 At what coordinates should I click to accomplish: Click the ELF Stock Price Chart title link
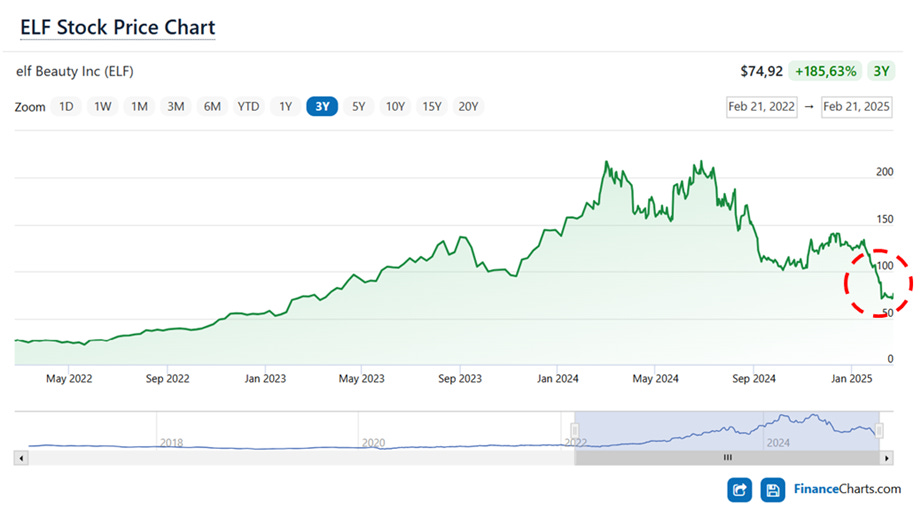[x=117, y=28]
